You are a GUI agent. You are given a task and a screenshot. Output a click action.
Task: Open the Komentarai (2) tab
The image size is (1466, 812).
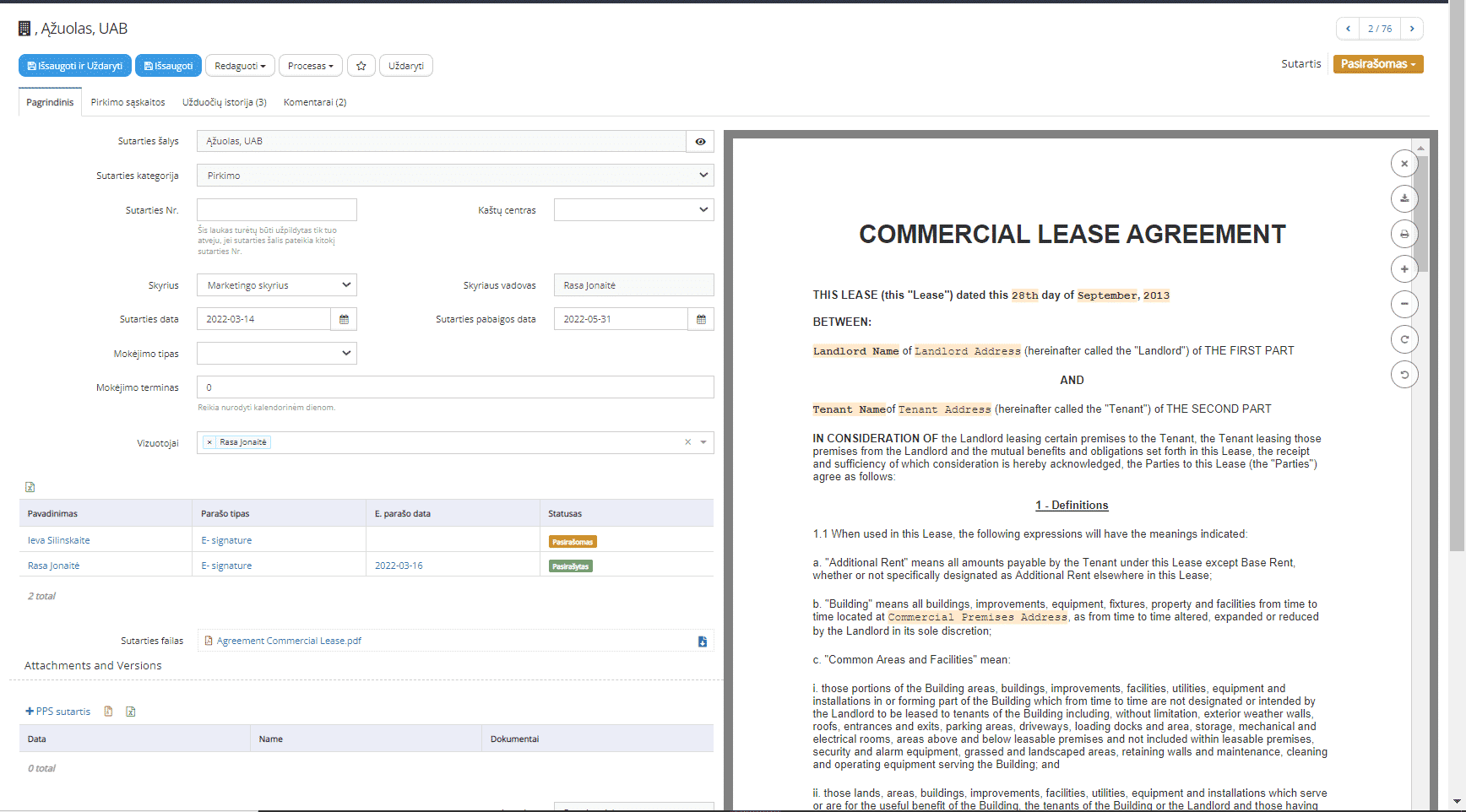[x=315, y=102]
